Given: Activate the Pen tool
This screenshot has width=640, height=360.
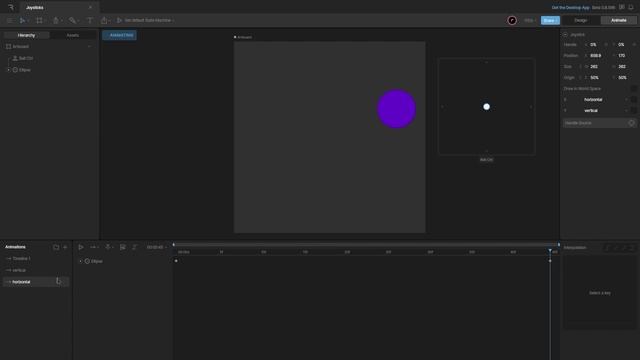Looking at the screenshot, I should (72, 20).
